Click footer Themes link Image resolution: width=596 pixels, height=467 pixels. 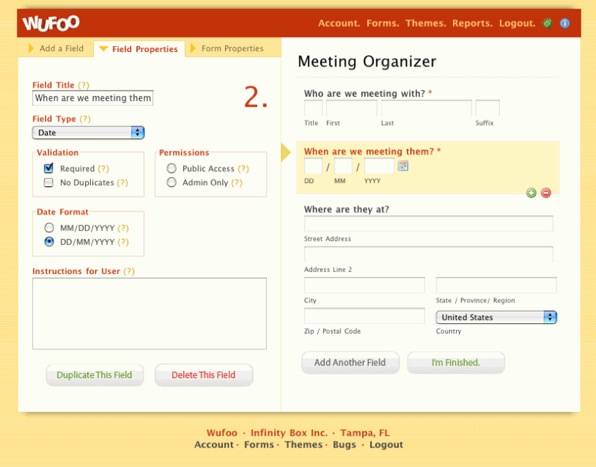[x=303, y=445]
